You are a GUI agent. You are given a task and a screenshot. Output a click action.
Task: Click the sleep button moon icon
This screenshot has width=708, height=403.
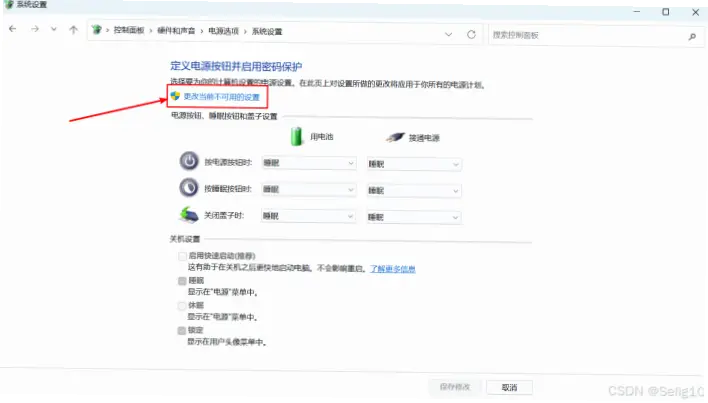pyautogui.click(x=189, y=188)
